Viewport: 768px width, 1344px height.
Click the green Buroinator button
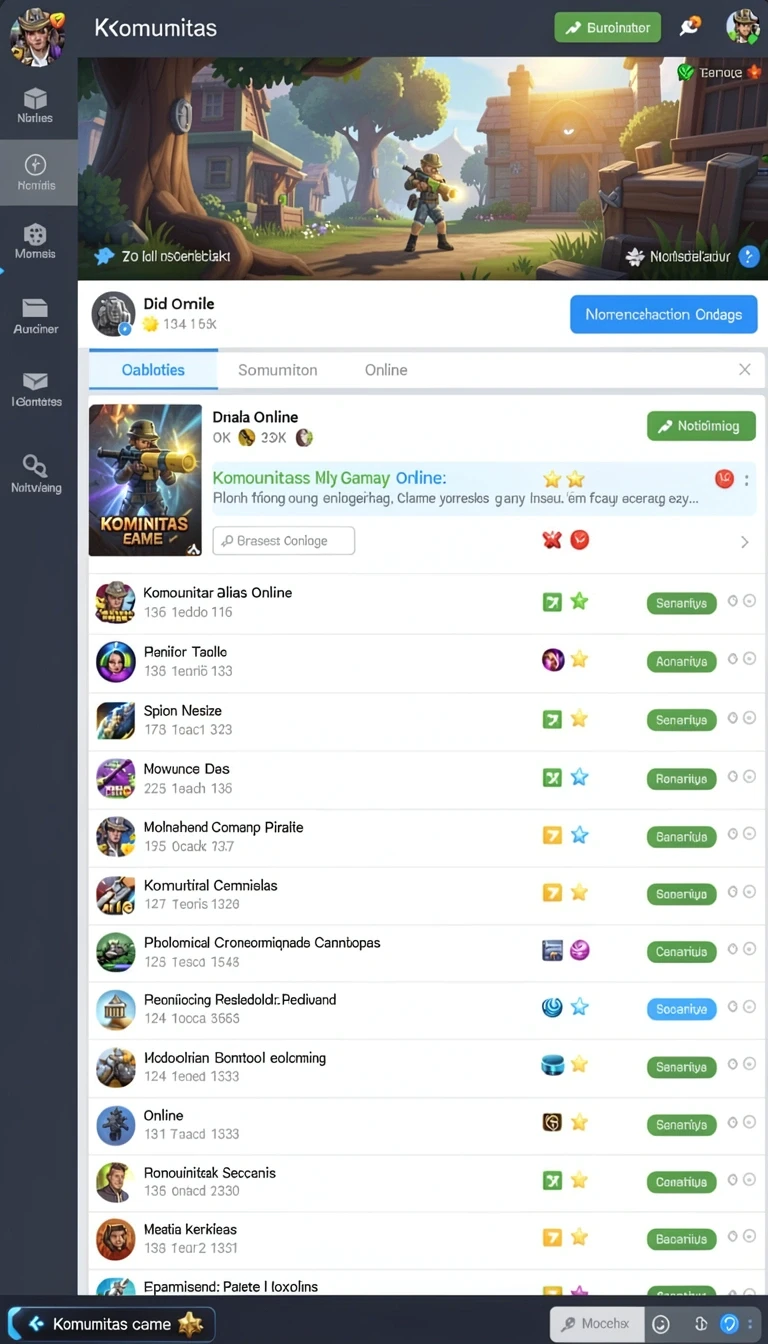pos(608,28)
